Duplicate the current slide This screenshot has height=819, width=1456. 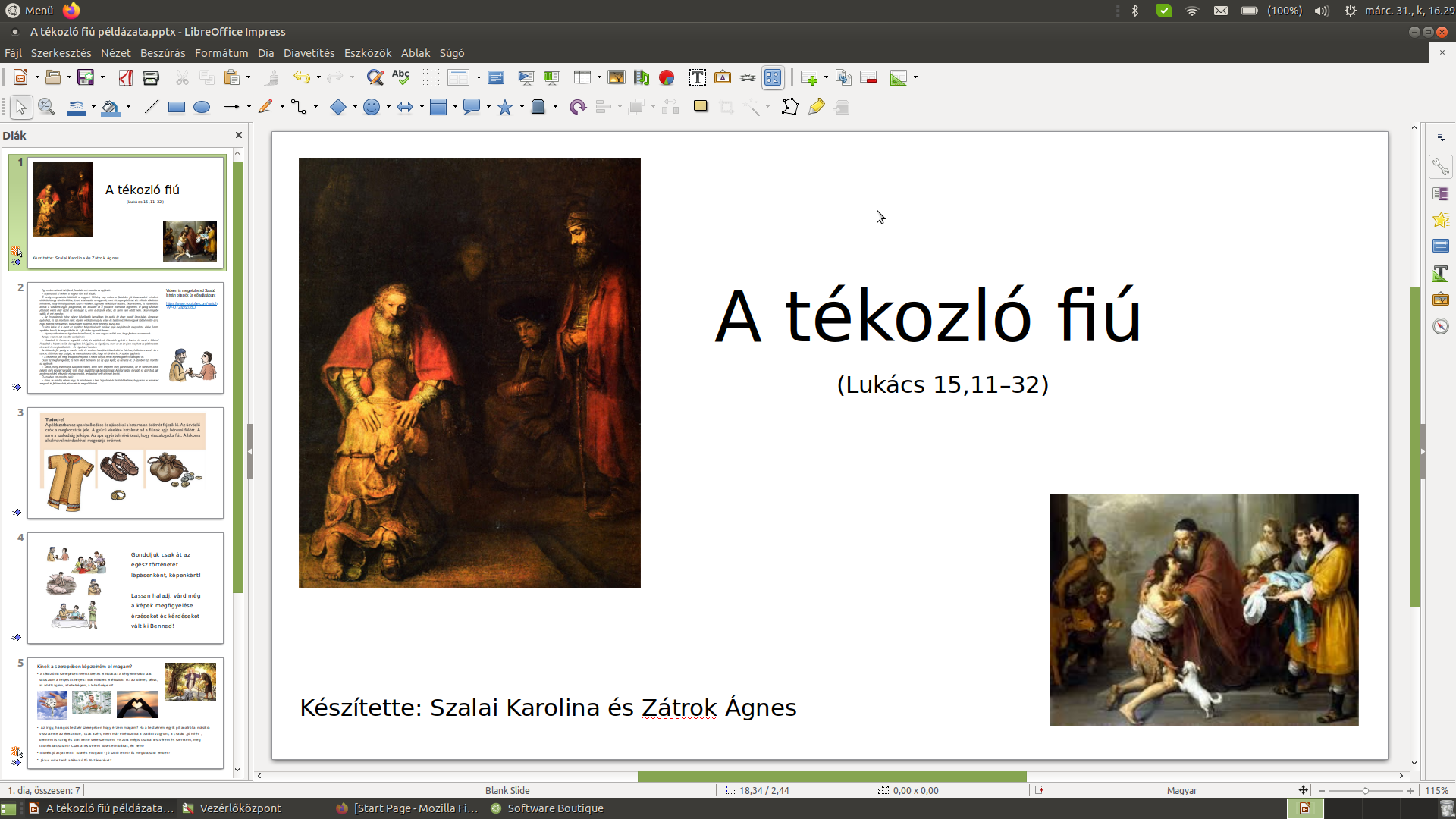pyautogui.click(x=843, y=77)
